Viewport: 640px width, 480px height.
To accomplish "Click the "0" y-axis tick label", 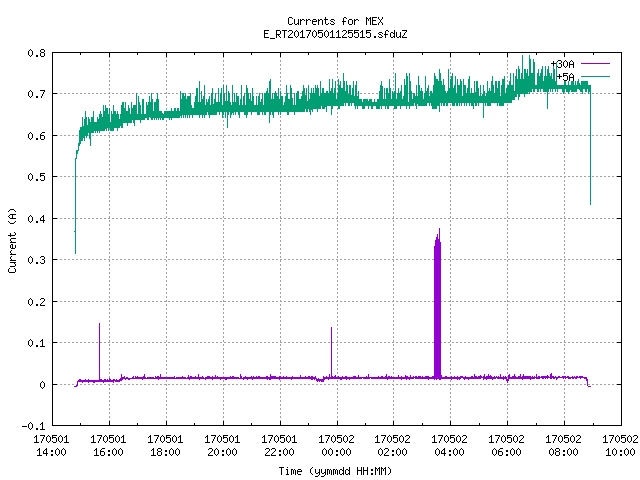I will (x=42, y=384).
